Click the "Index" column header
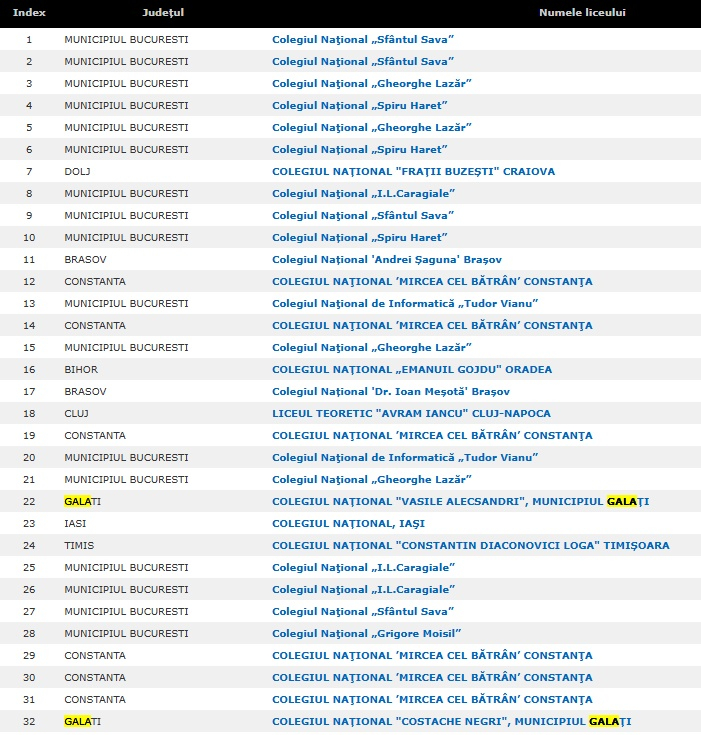Image resolution: width=701 pixels, height=735 pixels. 29,12
